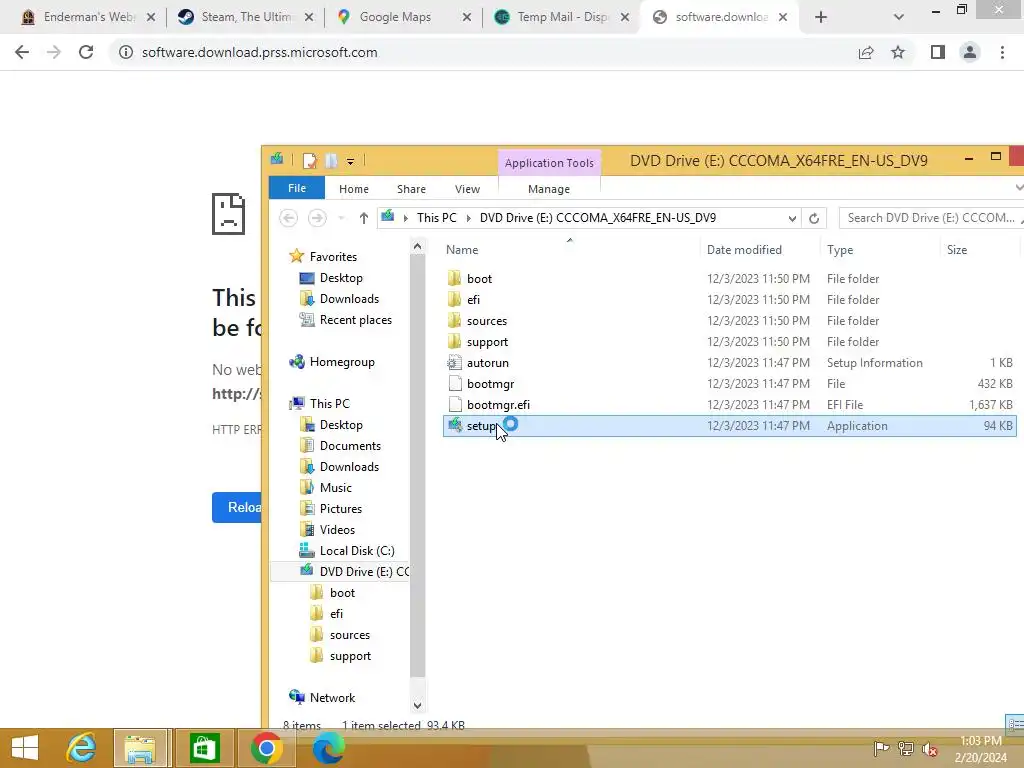
Task: Open Internet Explorer from the taskbar
Action: (81, 748)
